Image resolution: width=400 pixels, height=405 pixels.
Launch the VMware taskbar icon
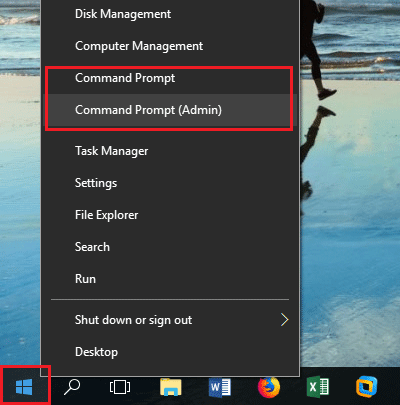[x=366, y=387]
